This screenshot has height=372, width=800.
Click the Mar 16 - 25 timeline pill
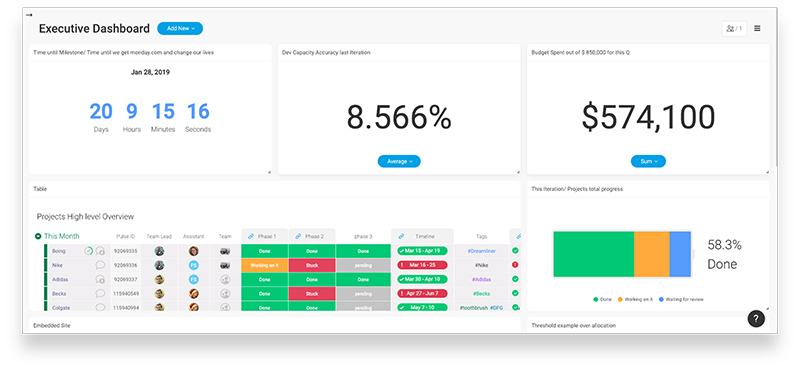point(422,265)
